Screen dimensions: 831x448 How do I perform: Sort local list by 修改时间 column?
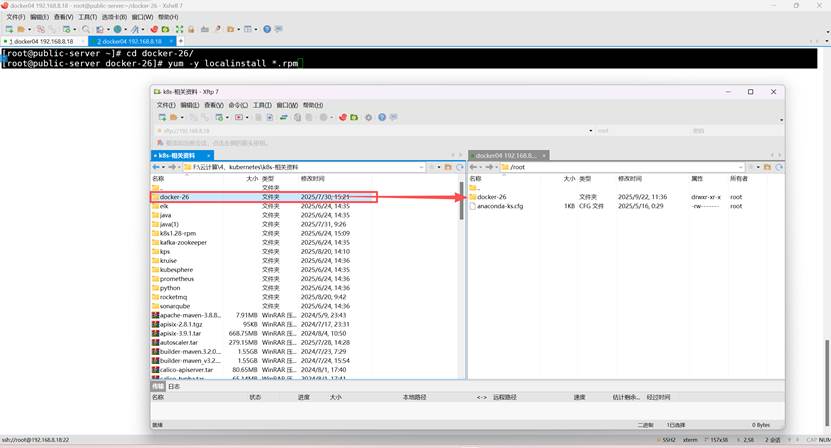point(313,179)
